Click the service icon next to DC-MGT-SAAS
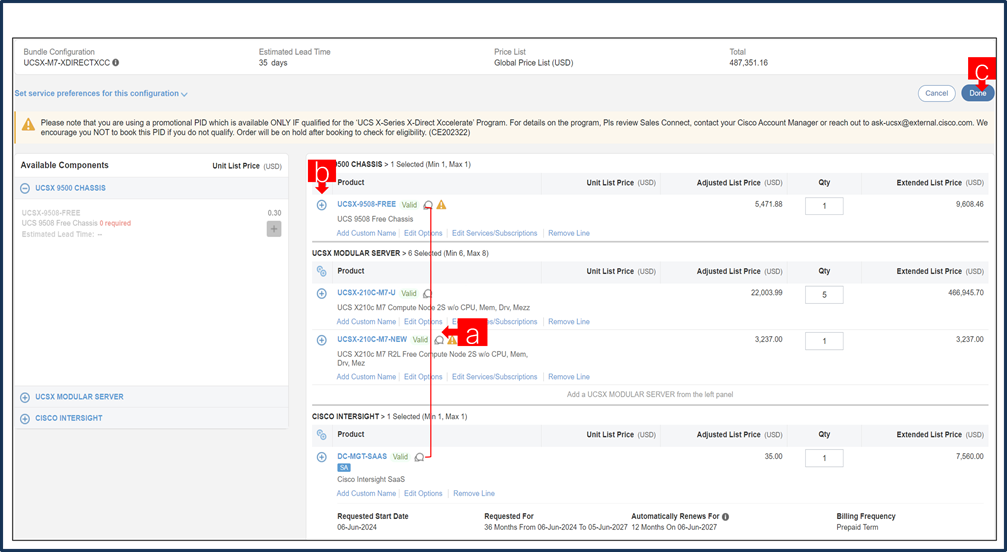Viewport: 1007px width, 552px height. coord(419,457)
